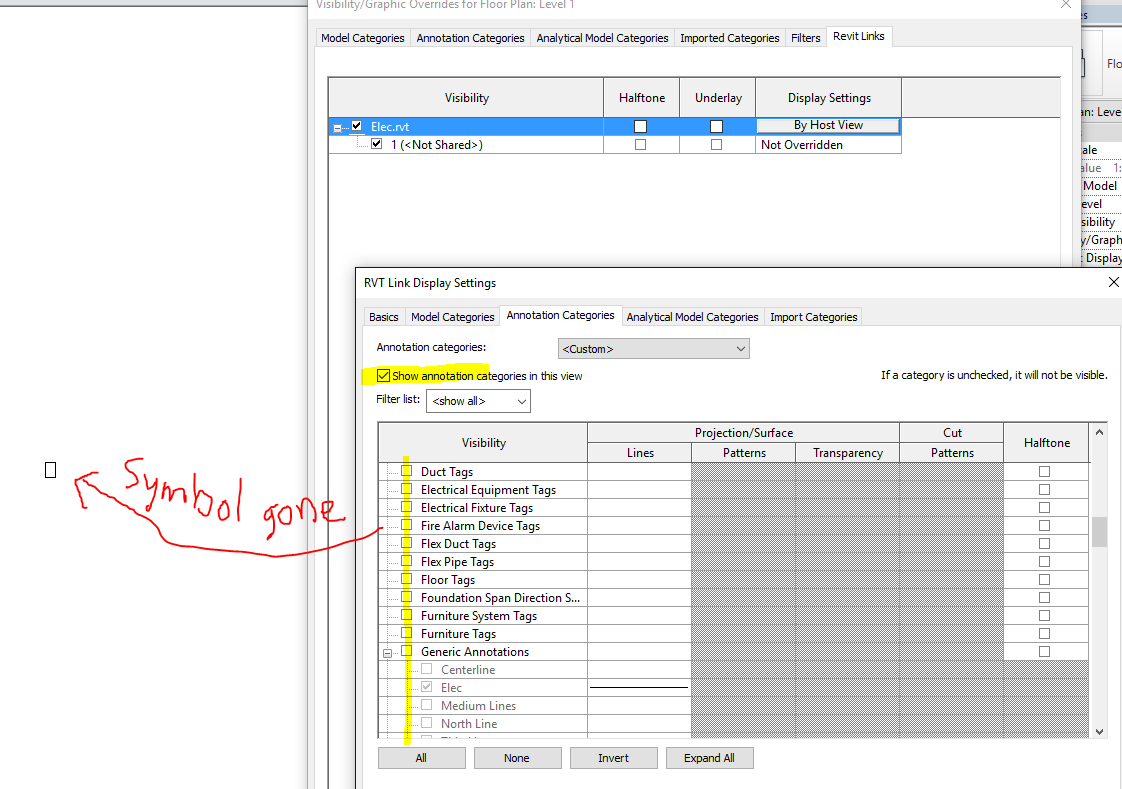1122x789 pixels.
Task: Enable Fire Alarm Device Tags visibility
Action: coord(405,525)
